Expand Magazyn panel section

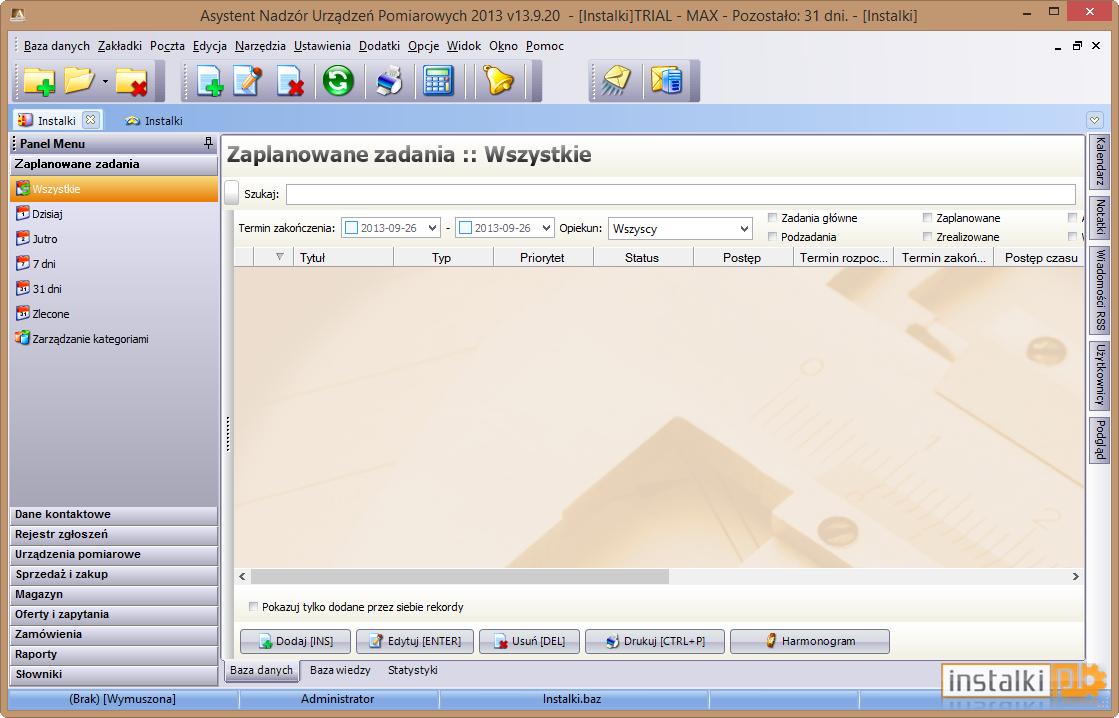click(114, 595)
